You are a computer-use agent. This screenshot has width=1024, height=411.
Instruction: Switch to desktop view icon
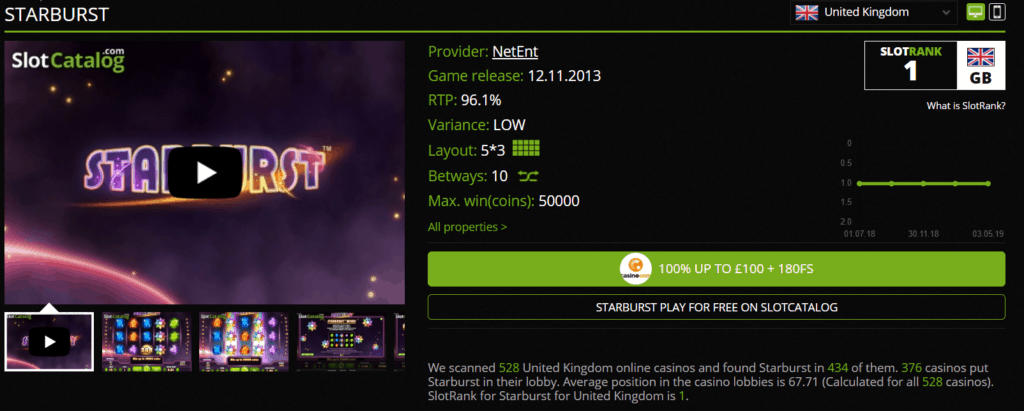[x=976, y=12]
